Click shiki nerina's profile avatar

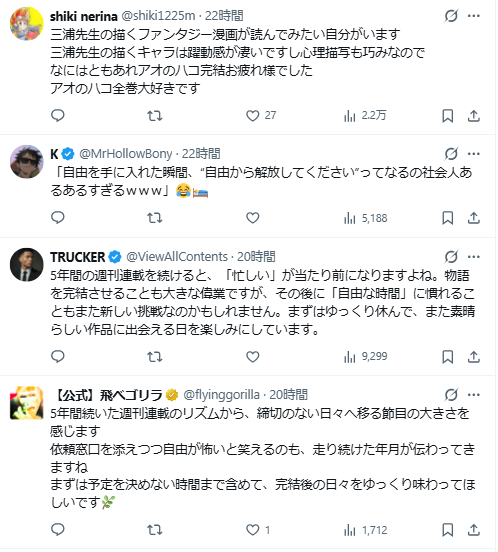tap(27, 24)
